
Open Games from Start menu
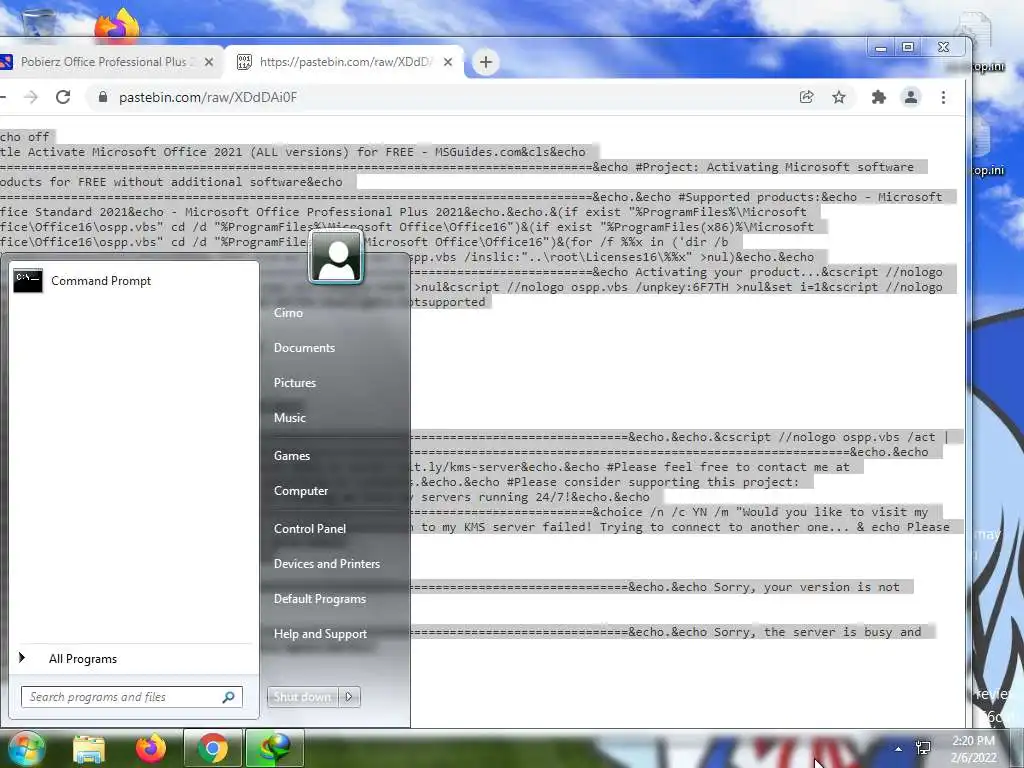291,456
